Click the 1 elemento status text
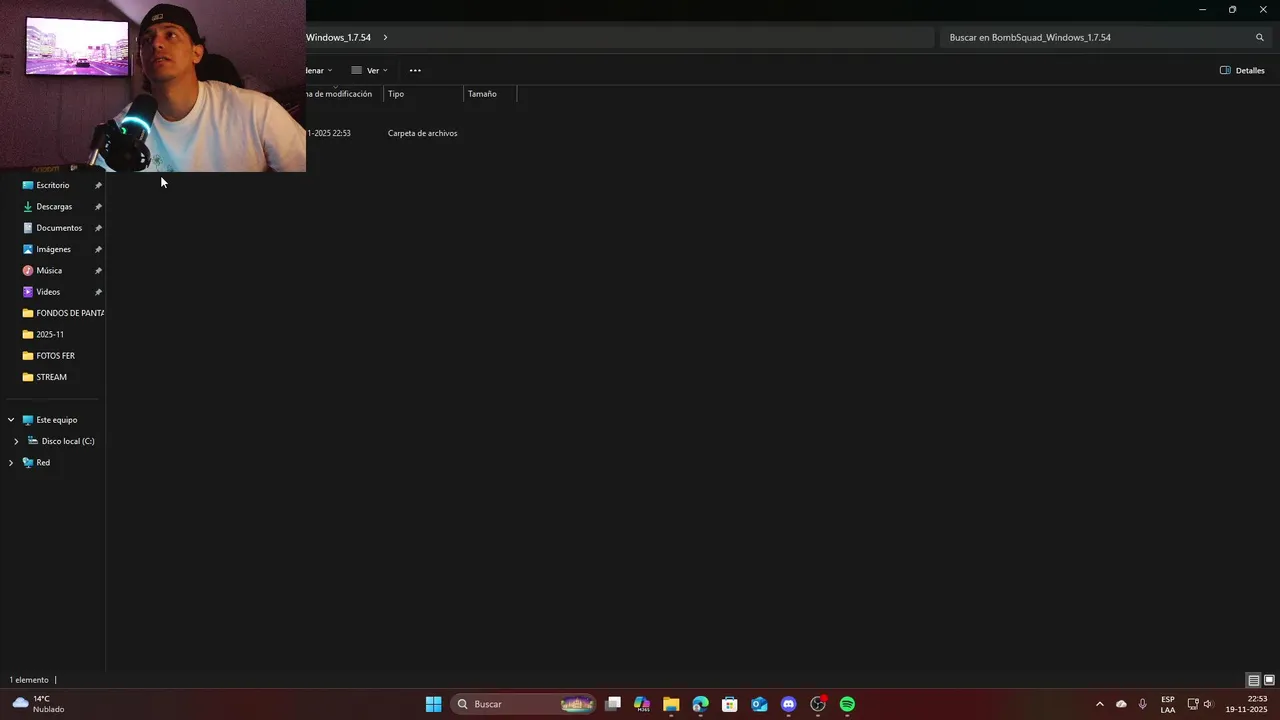Image resolution: width=1280 pixels, height=720 pixels. pyautogui.click(x=29, y=680)
